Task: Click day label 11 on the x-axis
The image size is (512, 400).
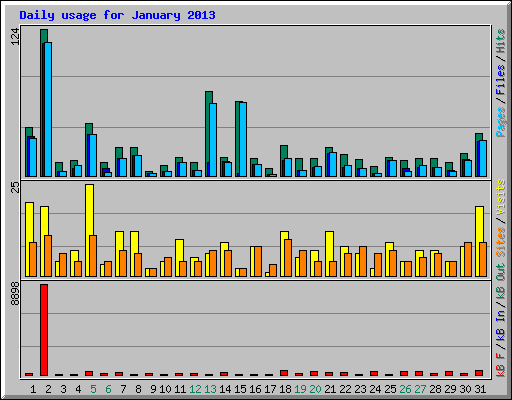Action: coord(180,389)
